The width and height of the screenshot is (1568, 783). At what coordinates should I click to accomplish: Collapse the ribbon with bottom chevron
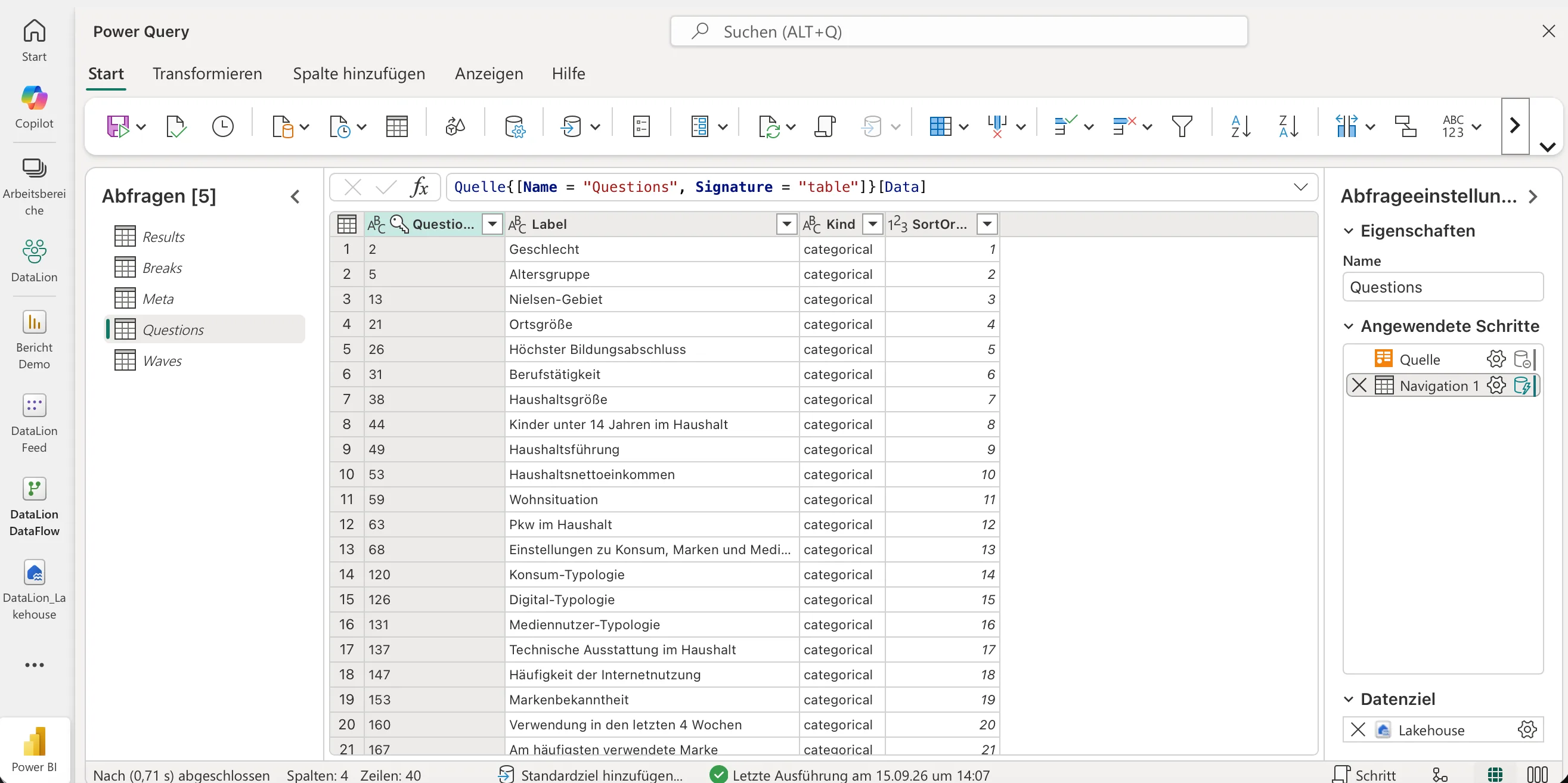coord(1547,147)
